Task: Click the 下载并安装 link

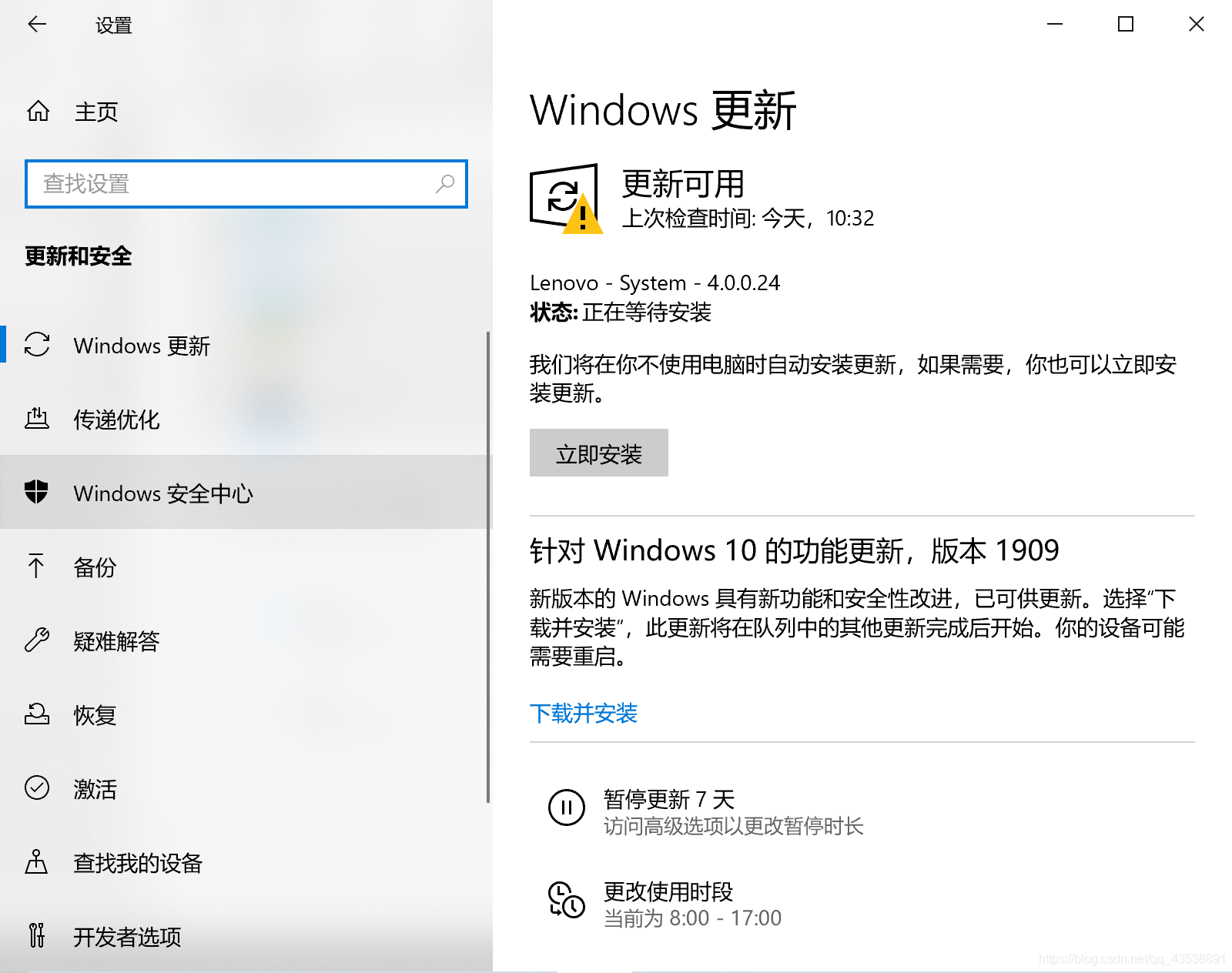Action: pyautogui.click(x=584, y=713)
